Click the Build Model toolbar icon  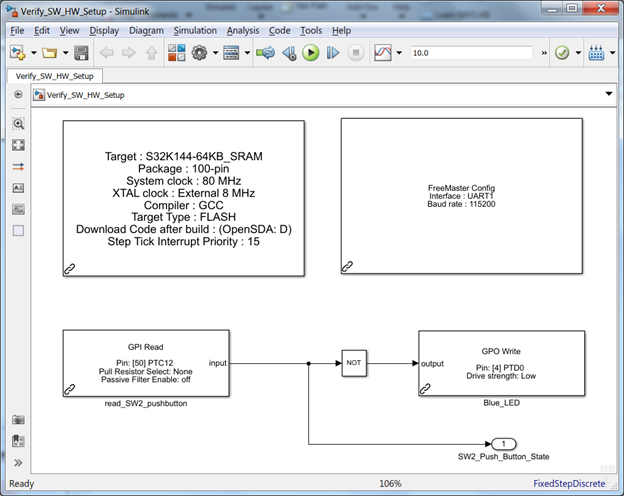click(x=596, y=53)
